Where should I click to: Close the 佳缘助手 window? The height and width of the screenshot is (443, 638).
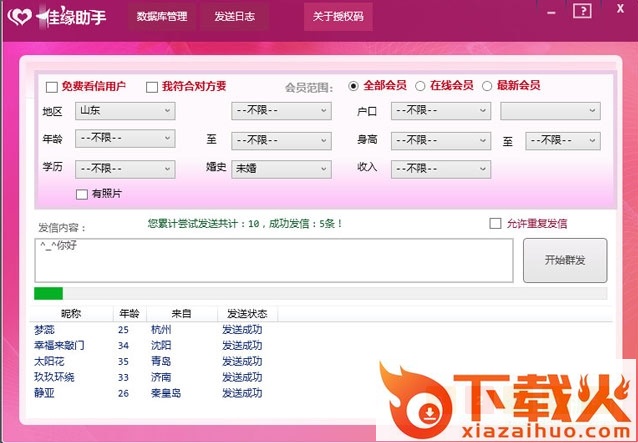(x=620, y=9)
